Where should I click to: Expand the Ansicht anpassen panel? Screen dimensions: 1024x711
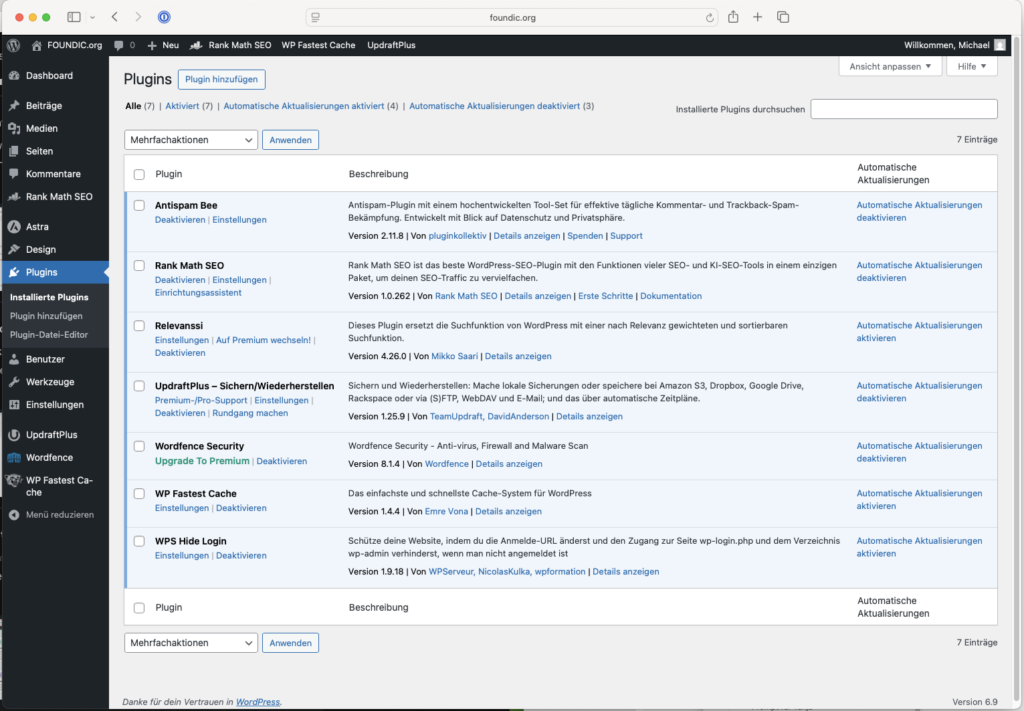(890, 66)
